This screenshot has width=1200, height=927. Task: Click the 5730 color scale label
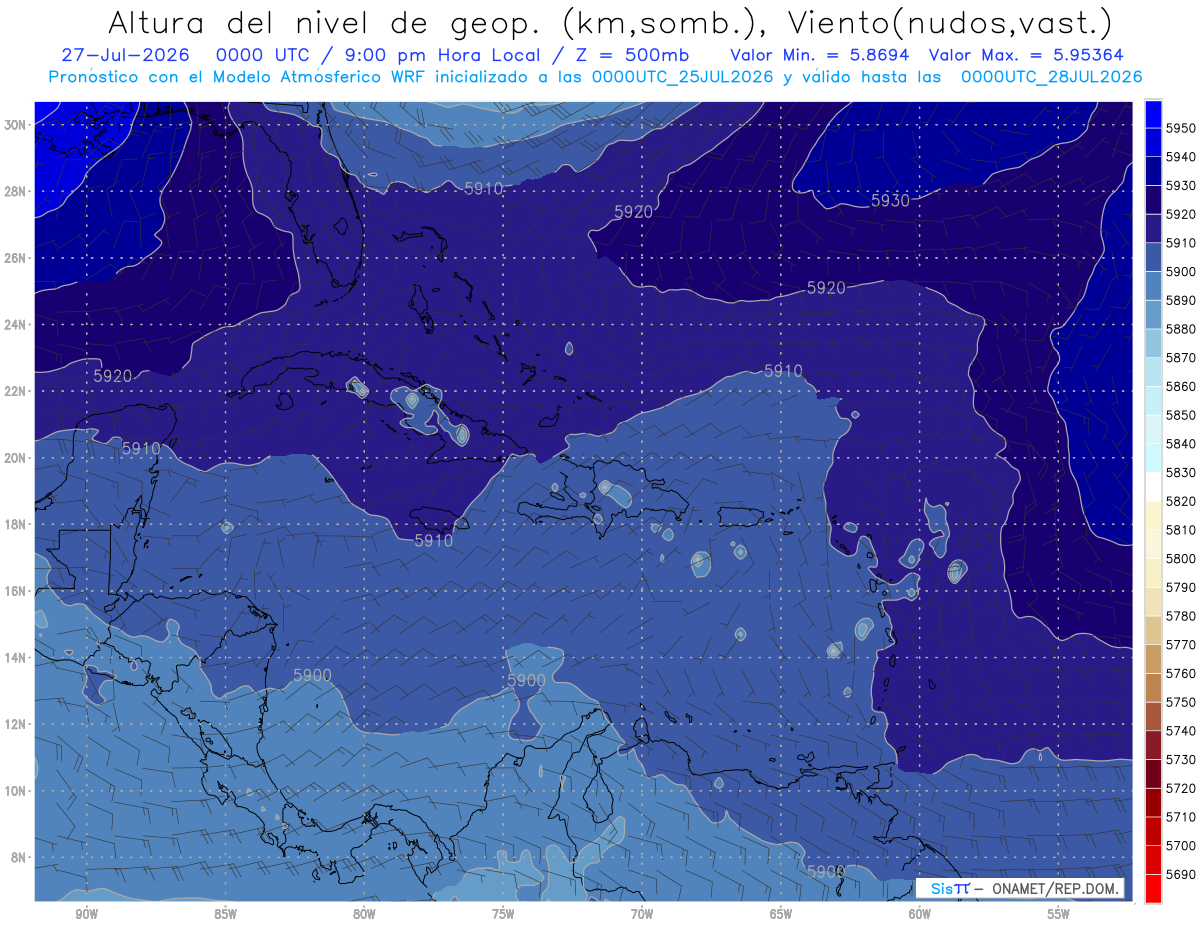click(x=1180, y=759)
